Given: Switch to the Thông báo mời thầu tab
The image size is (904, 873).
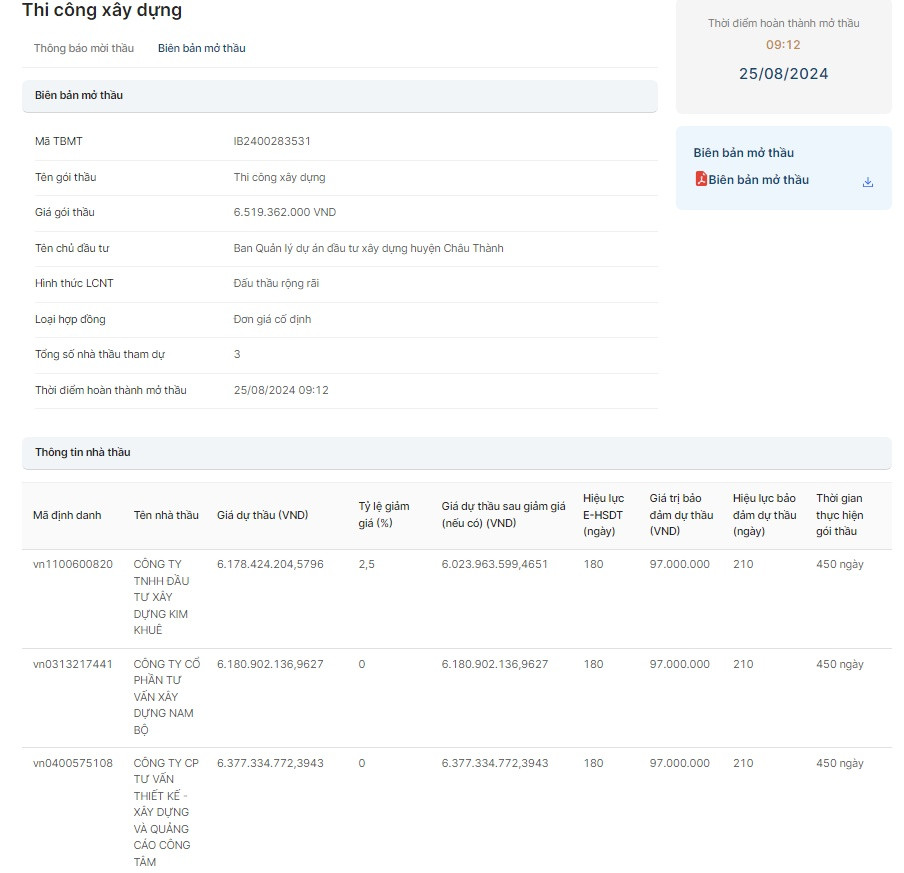Looking at the screenshot, I should pos(83,48).
